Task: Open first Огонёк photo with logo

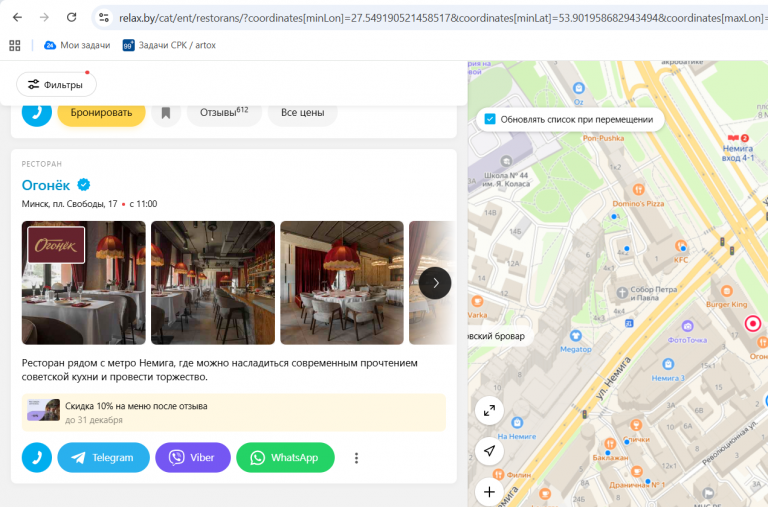Action: 84,283
